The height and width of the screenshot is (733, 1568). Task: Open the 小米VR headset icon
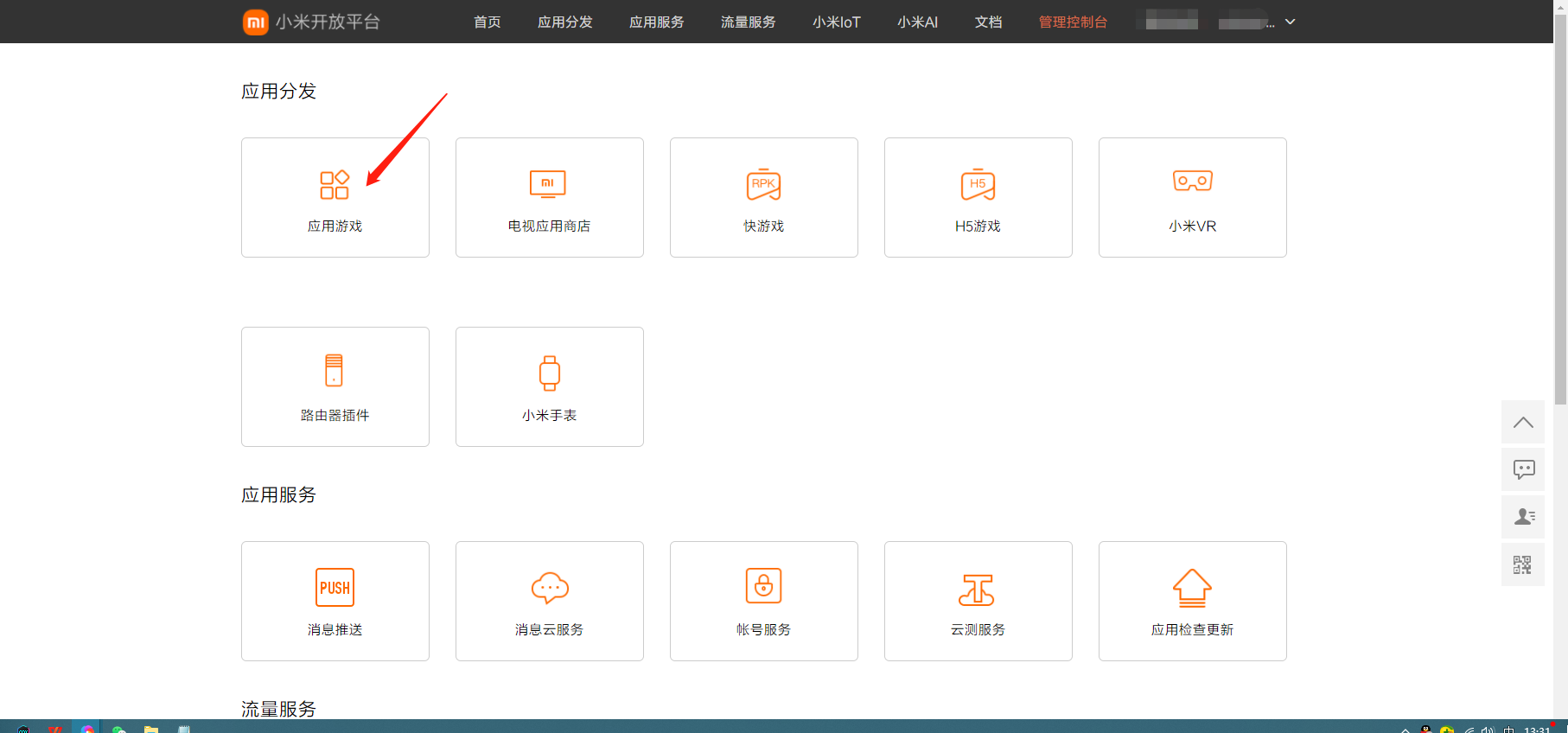[x=1193, y=181]
